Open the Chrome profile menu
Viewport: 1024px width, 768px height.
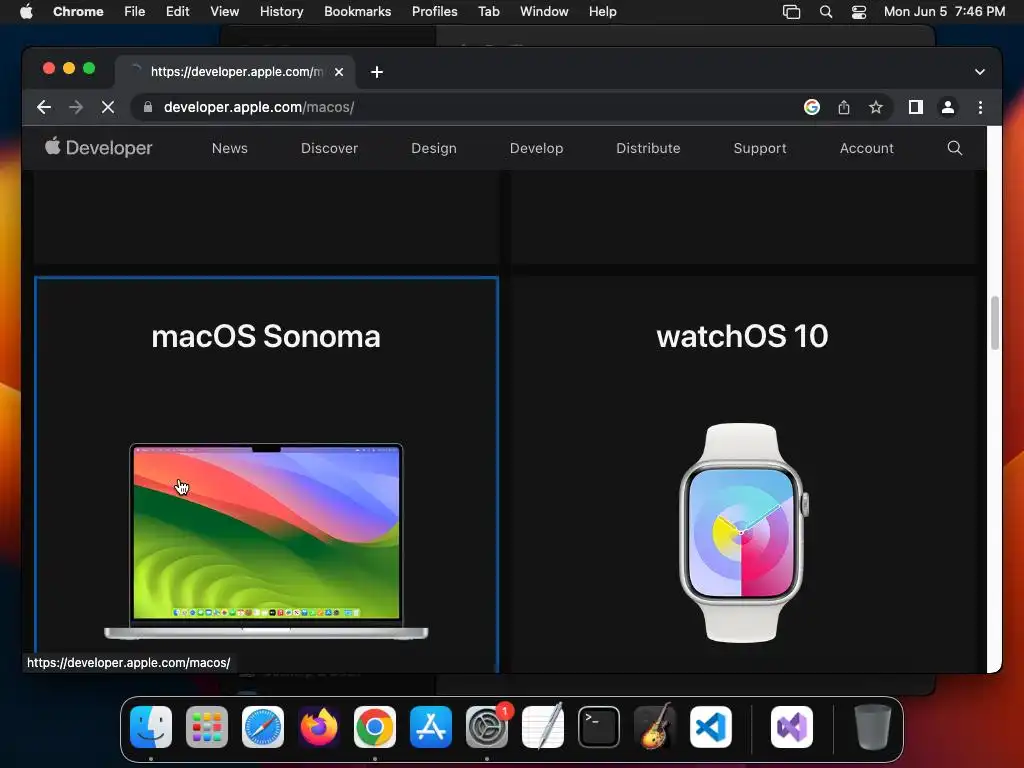point(948,107)
